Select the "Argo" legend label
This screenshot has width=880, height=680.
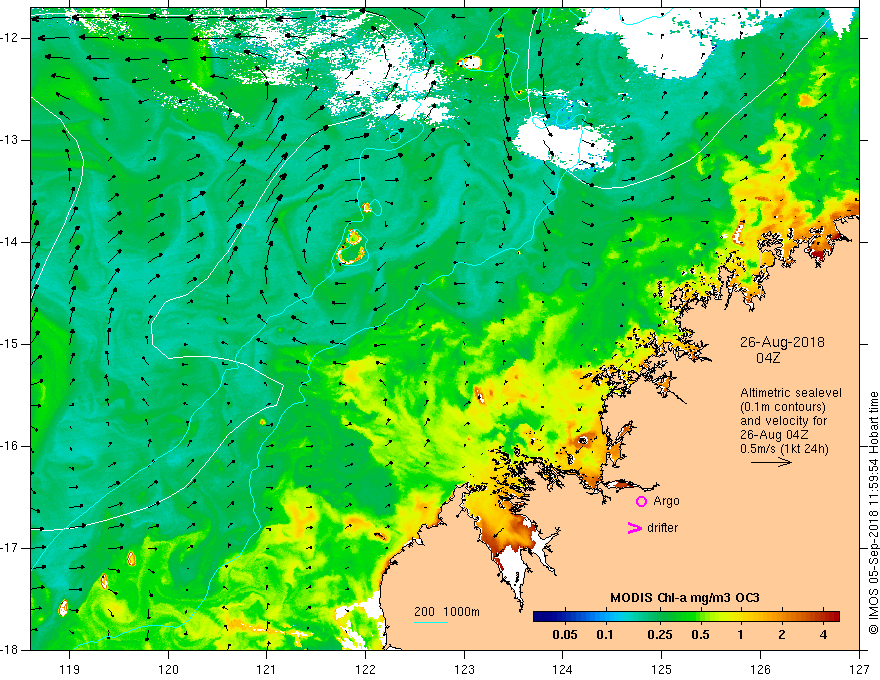click(x=666, y=501)
